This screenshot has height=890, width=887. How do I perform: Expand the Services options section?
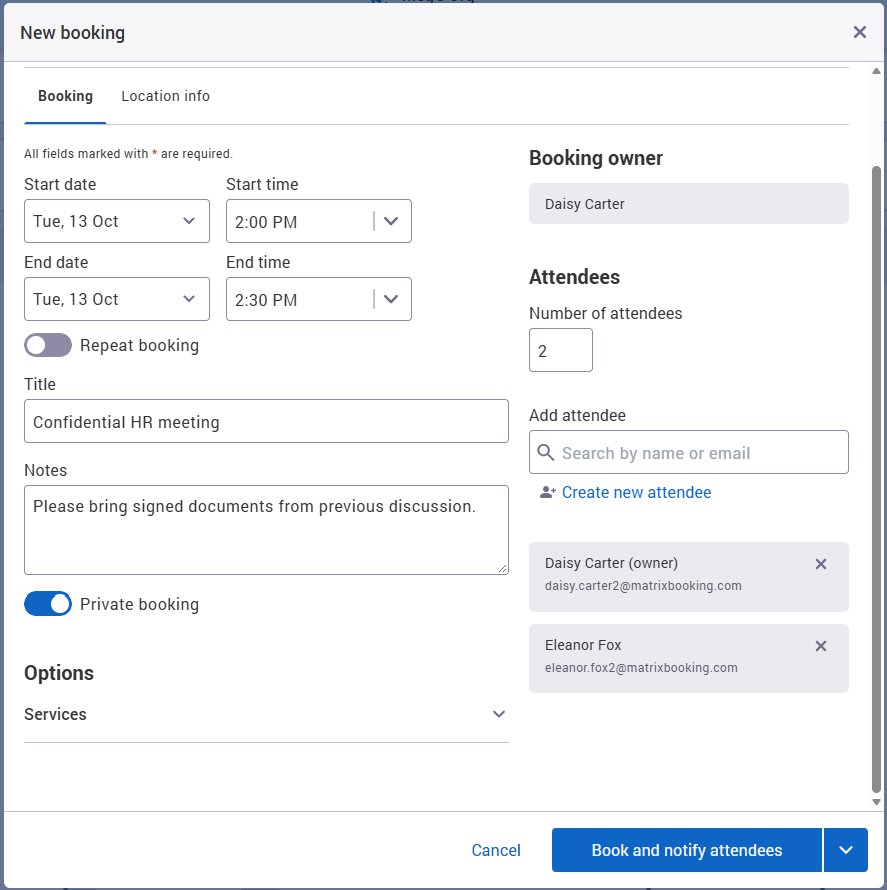(x=266, y=714)
